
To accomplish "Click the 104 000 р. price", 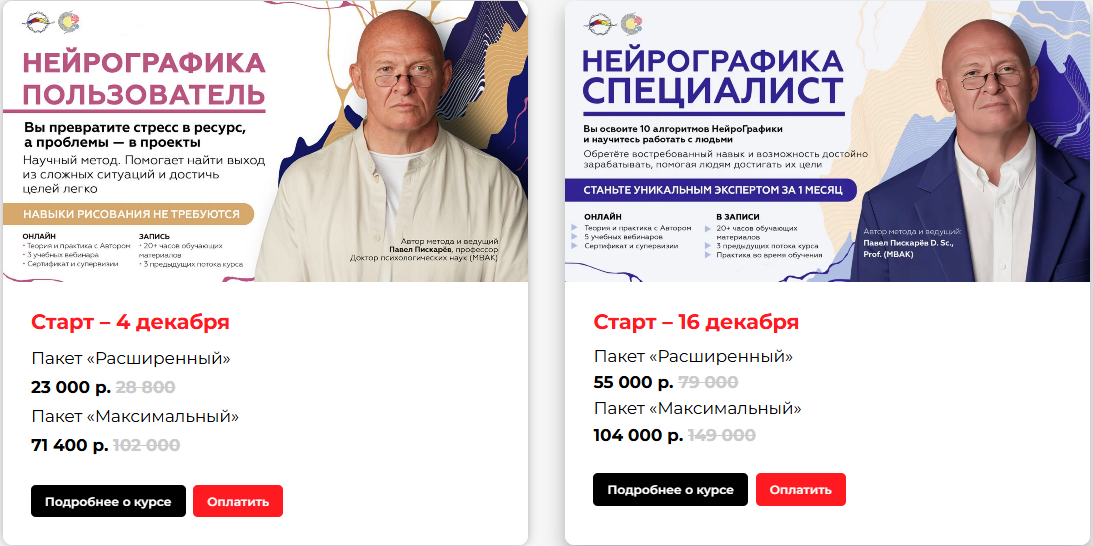I will point(638,435).
